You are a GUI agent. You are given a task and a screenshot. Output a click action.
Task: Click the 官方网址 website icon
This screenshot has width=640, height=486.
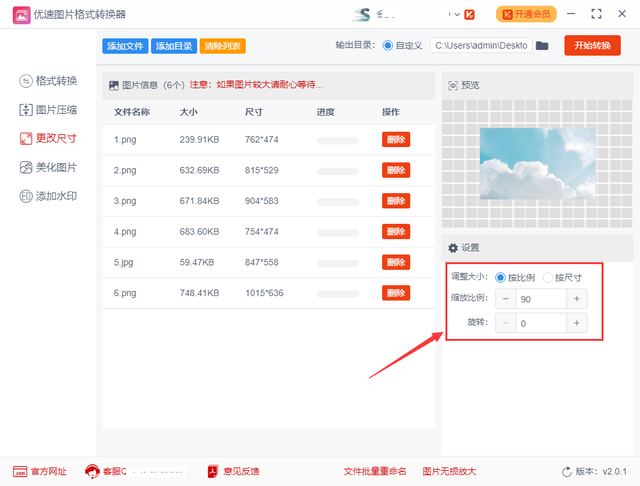(x=20, y=471)
